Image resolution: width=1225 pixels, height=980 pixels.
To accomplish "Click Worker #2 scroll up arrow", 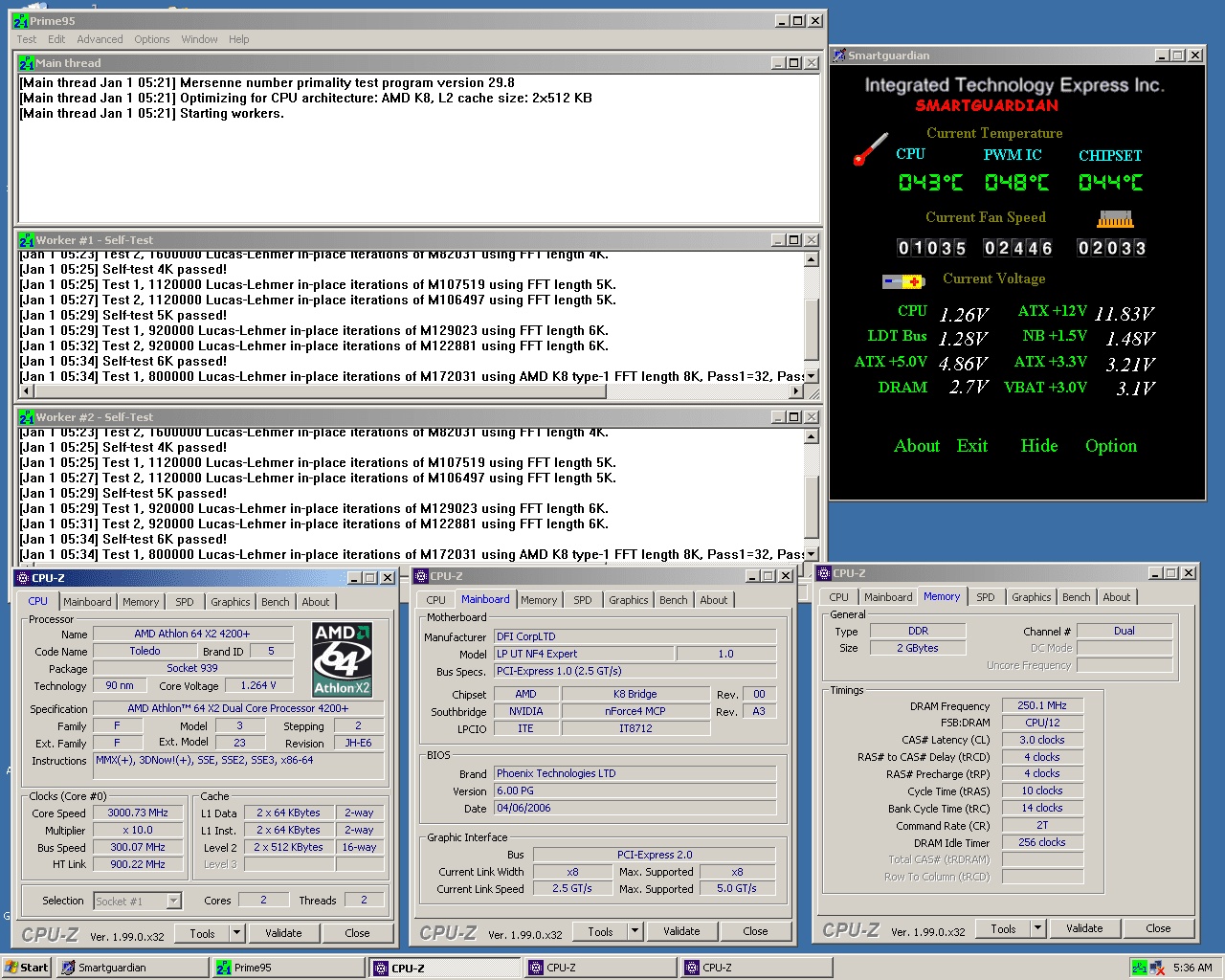I will click(x=812, y=436).
